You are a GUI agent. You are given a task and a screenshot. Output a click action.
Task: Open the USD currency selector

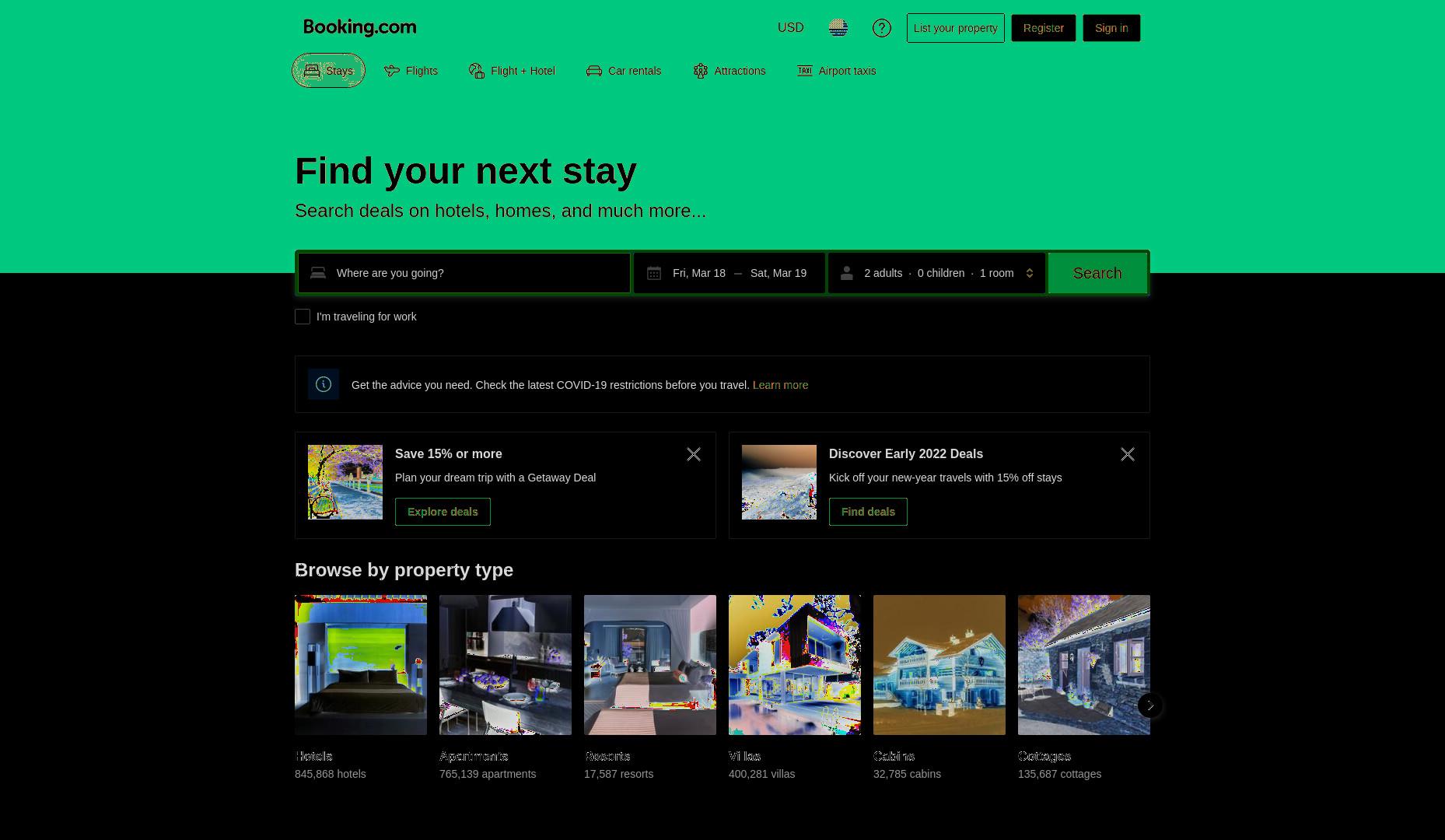point(790,28)
